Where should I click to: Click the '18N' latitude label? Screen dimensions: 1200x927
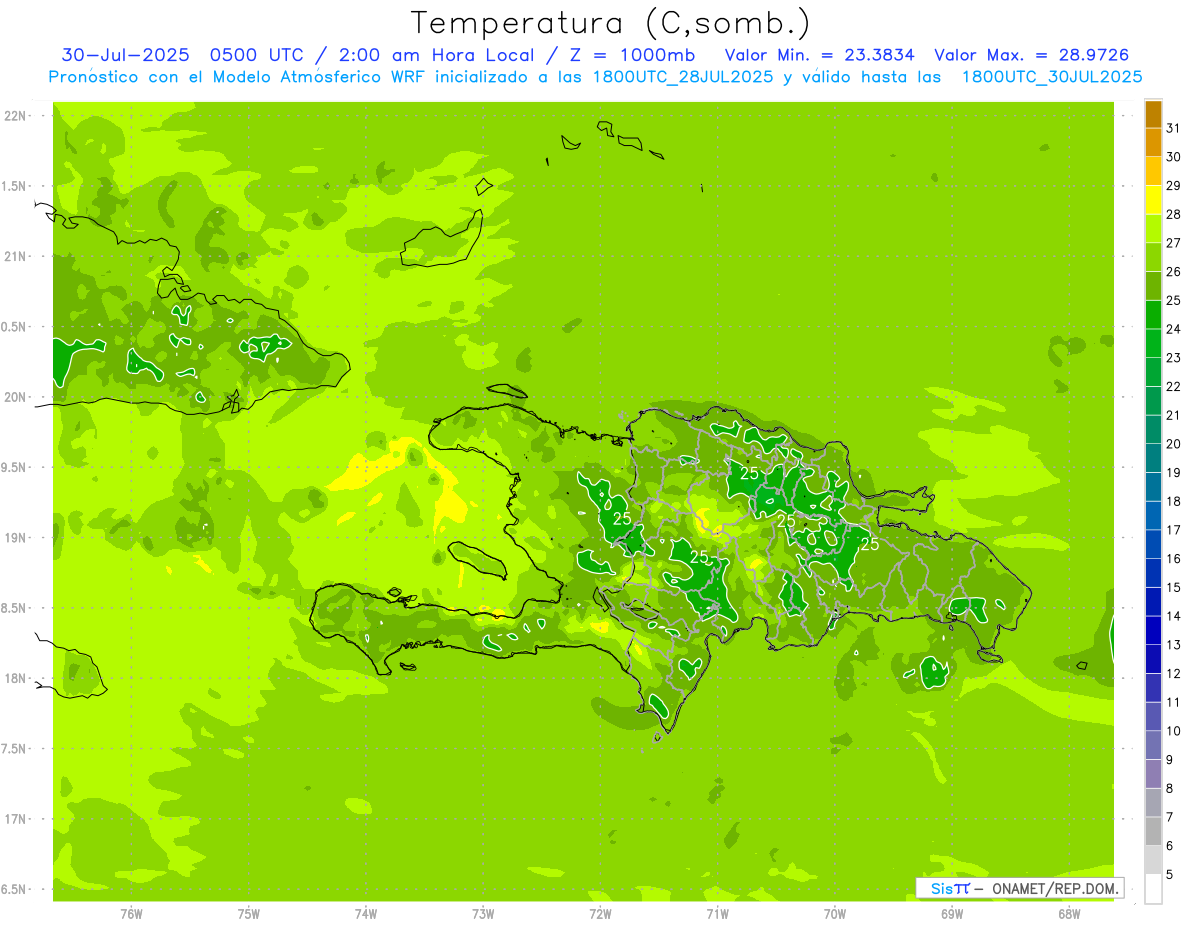click(17, 678)
